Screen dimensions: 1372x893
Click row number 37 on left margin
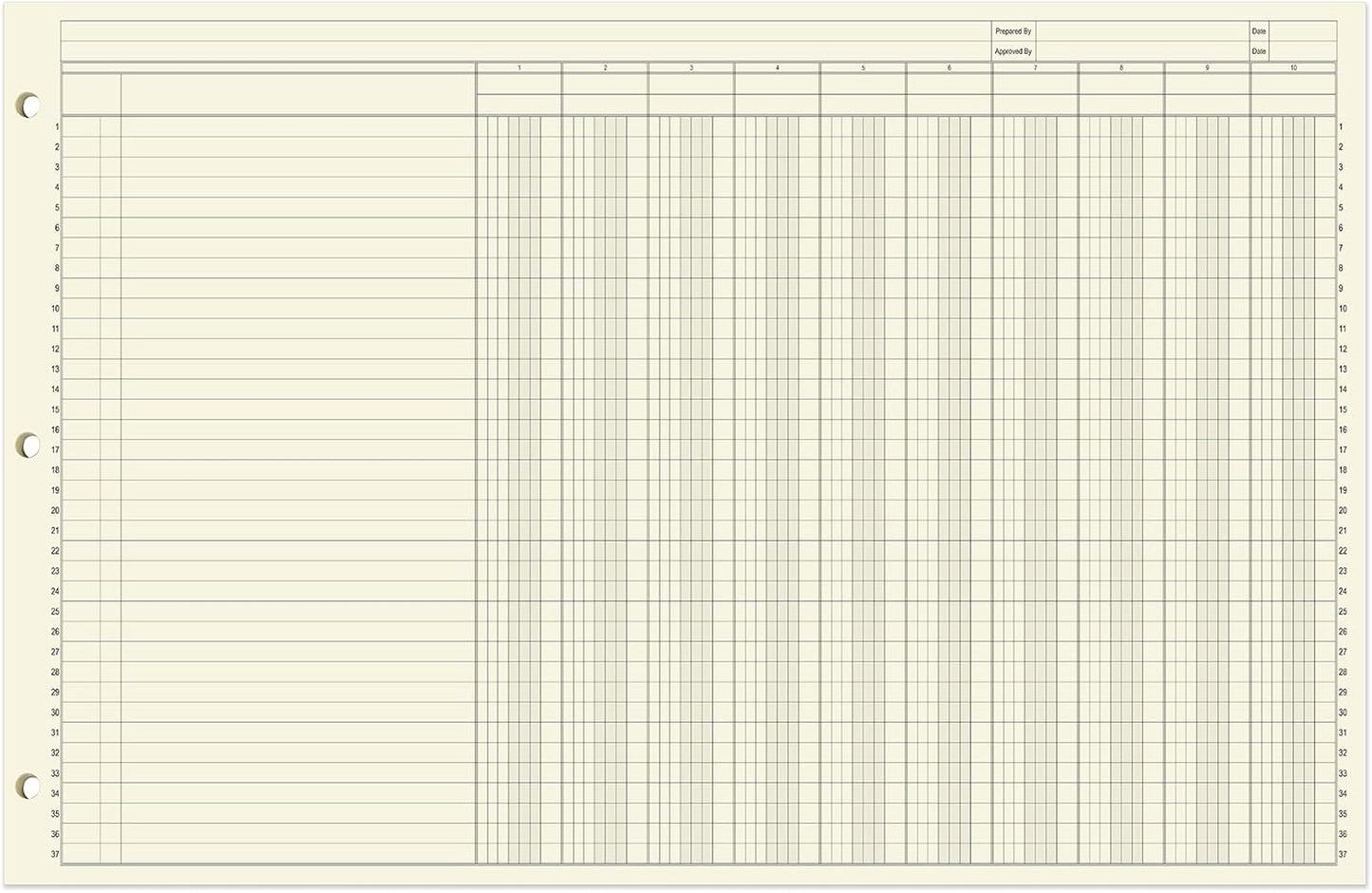click(x=55, y=854)
